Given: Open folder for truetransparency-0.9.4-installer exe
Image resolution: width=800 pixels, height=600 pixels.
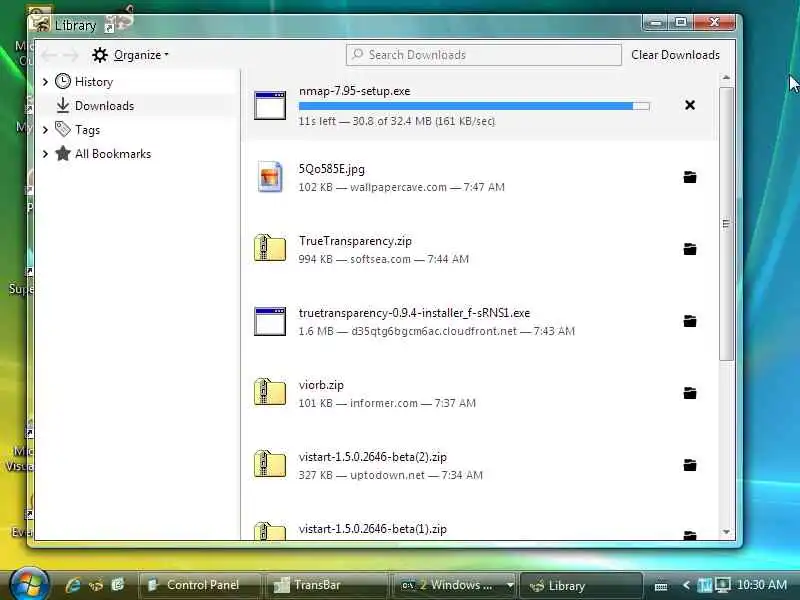Looking at the screenshot, I should (690, 321).
